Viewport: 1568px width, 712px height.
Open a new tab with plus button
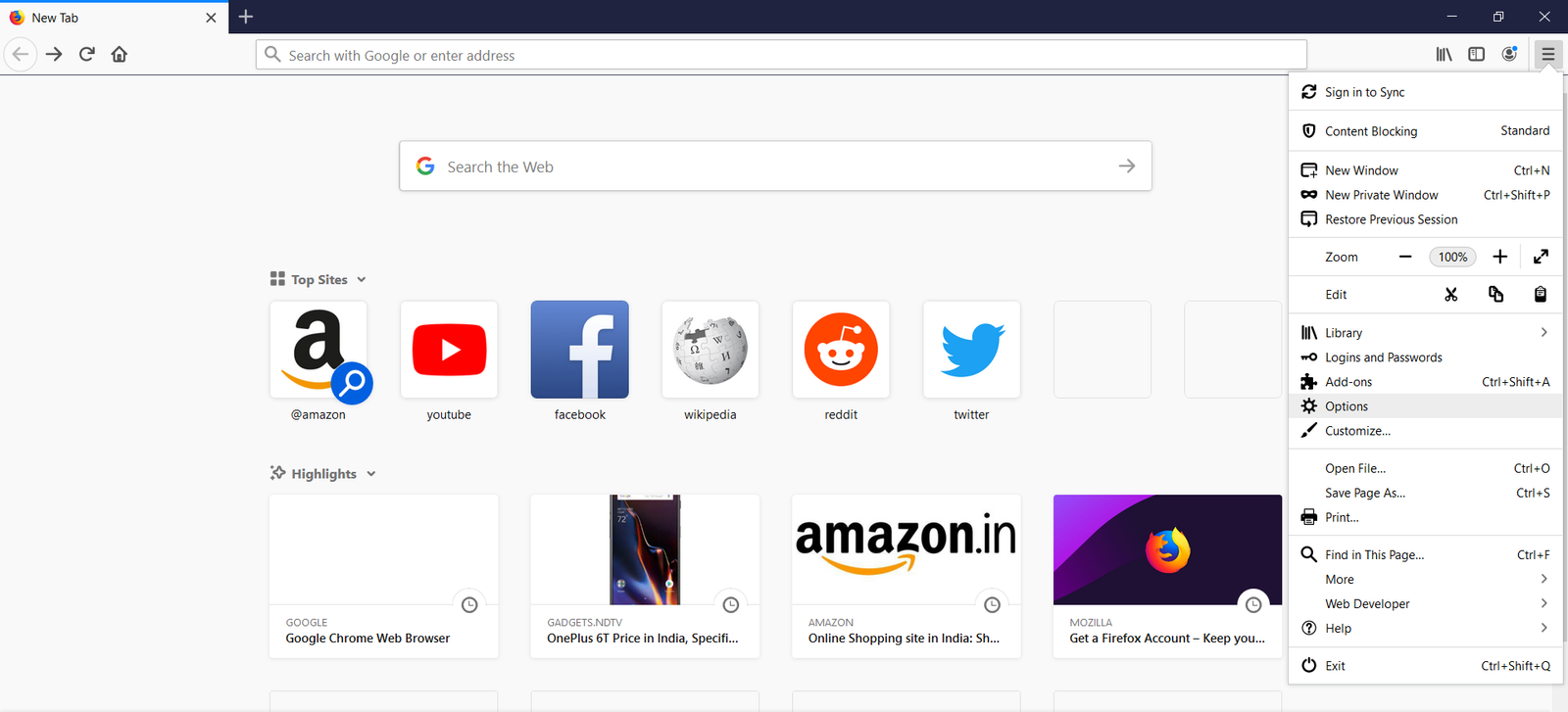coord(246,17)
